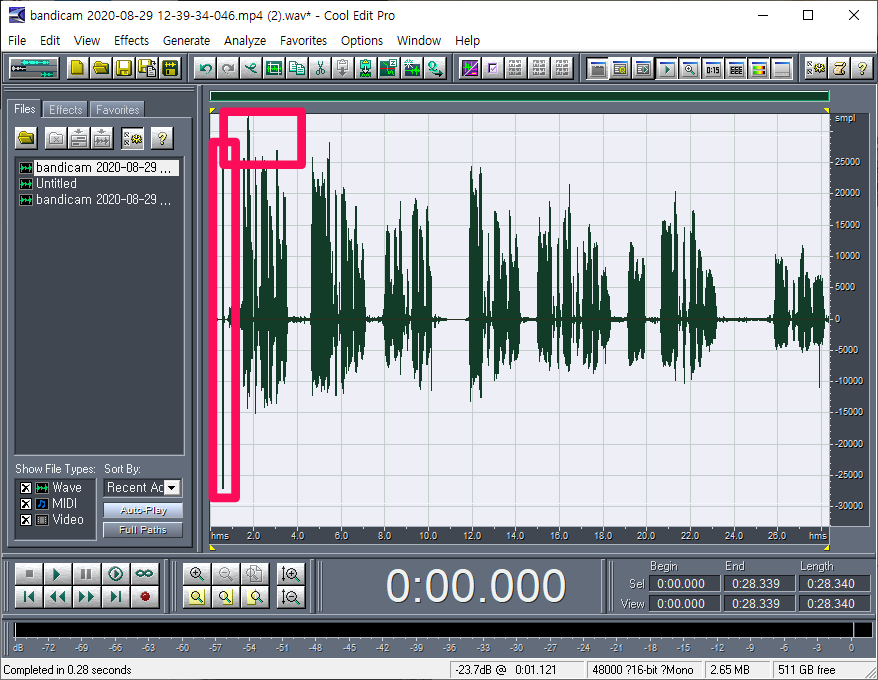The height and width of the screenshot is (680, 878).
Task: Switch to multitrack view using waveform toggle icon
Action: tap(34, 68)
